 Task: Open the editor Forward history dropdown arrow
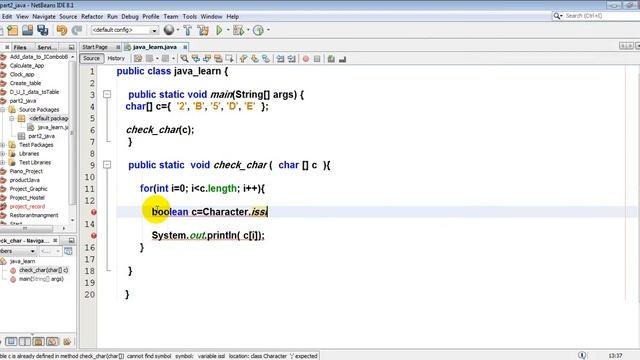pyautogui.click(x=173, y=59)
